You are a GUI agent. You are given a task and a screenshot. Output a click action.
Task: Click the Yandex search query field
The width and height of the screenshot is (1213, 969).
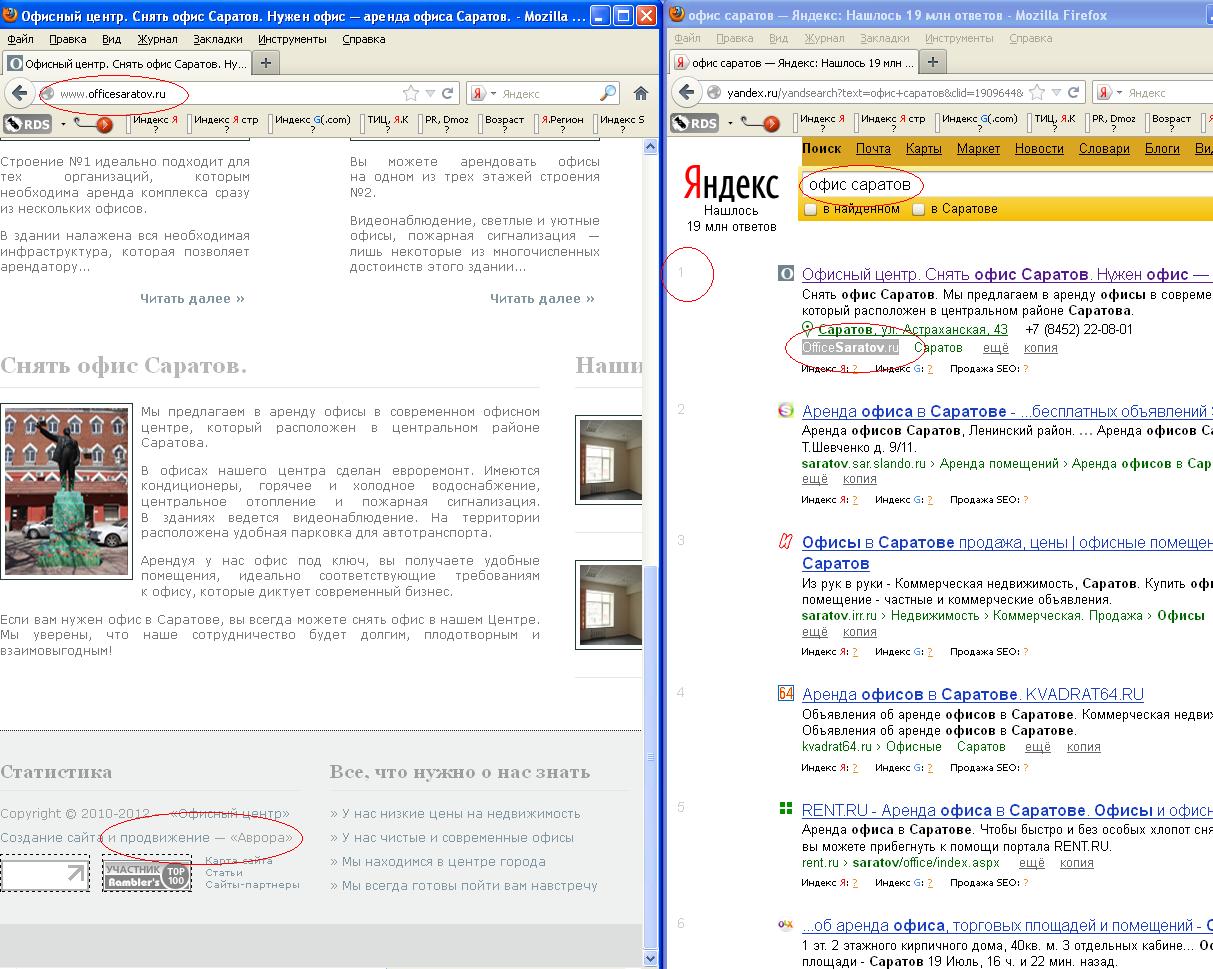click(1006, 185)
